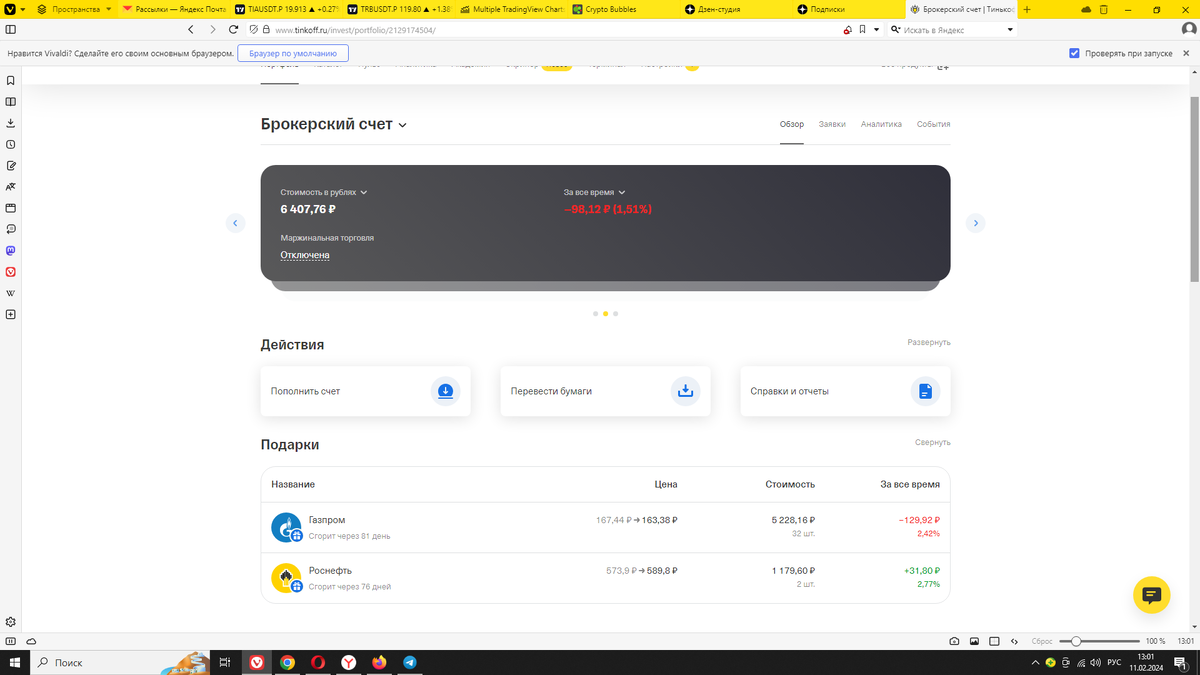Click Браузер по умолчанию button
The height and width of the screenshot is (675, 1200).
point(293,53)
